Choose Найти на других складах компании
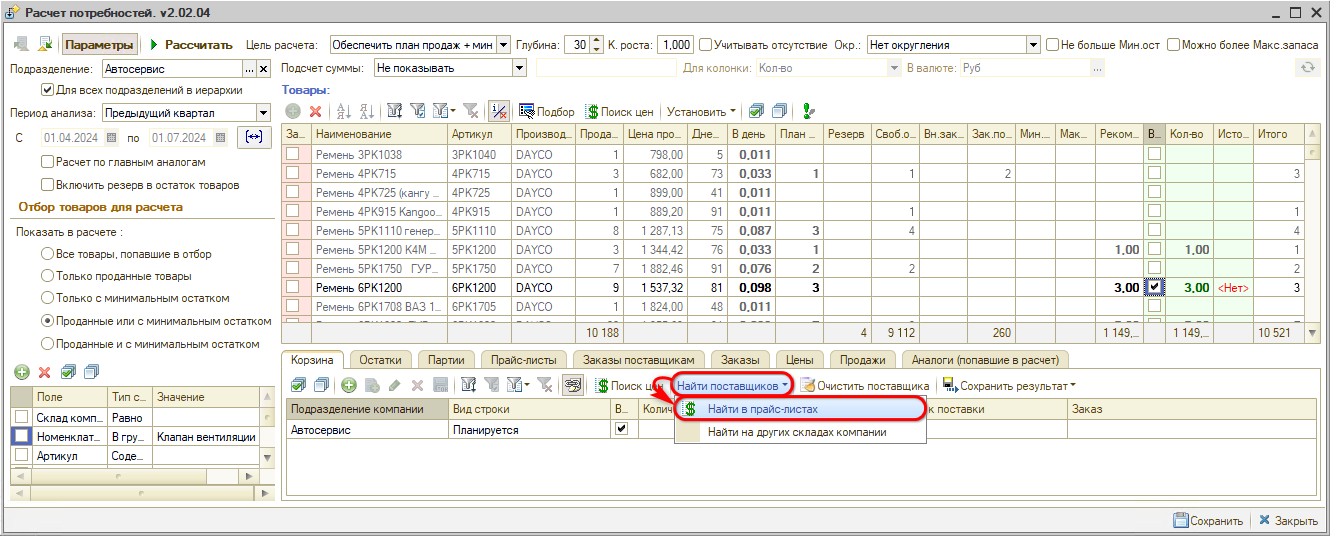Image resolution: width=1330 pixels, height=536 pixels. tap(797, 432)
